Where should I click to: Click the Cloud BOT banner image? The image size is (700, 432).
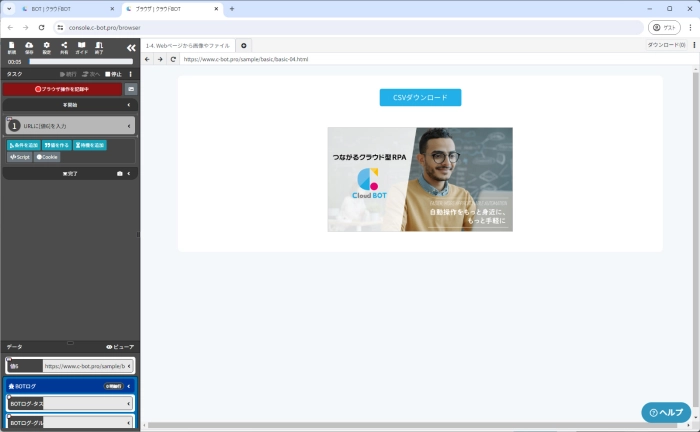click(420, 179)
